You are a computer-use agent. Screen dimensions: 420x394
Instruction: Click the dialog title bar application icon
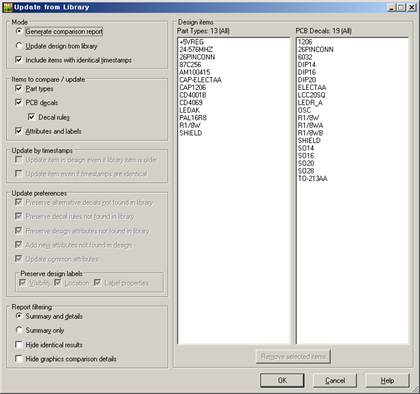[x=7, y=7]
